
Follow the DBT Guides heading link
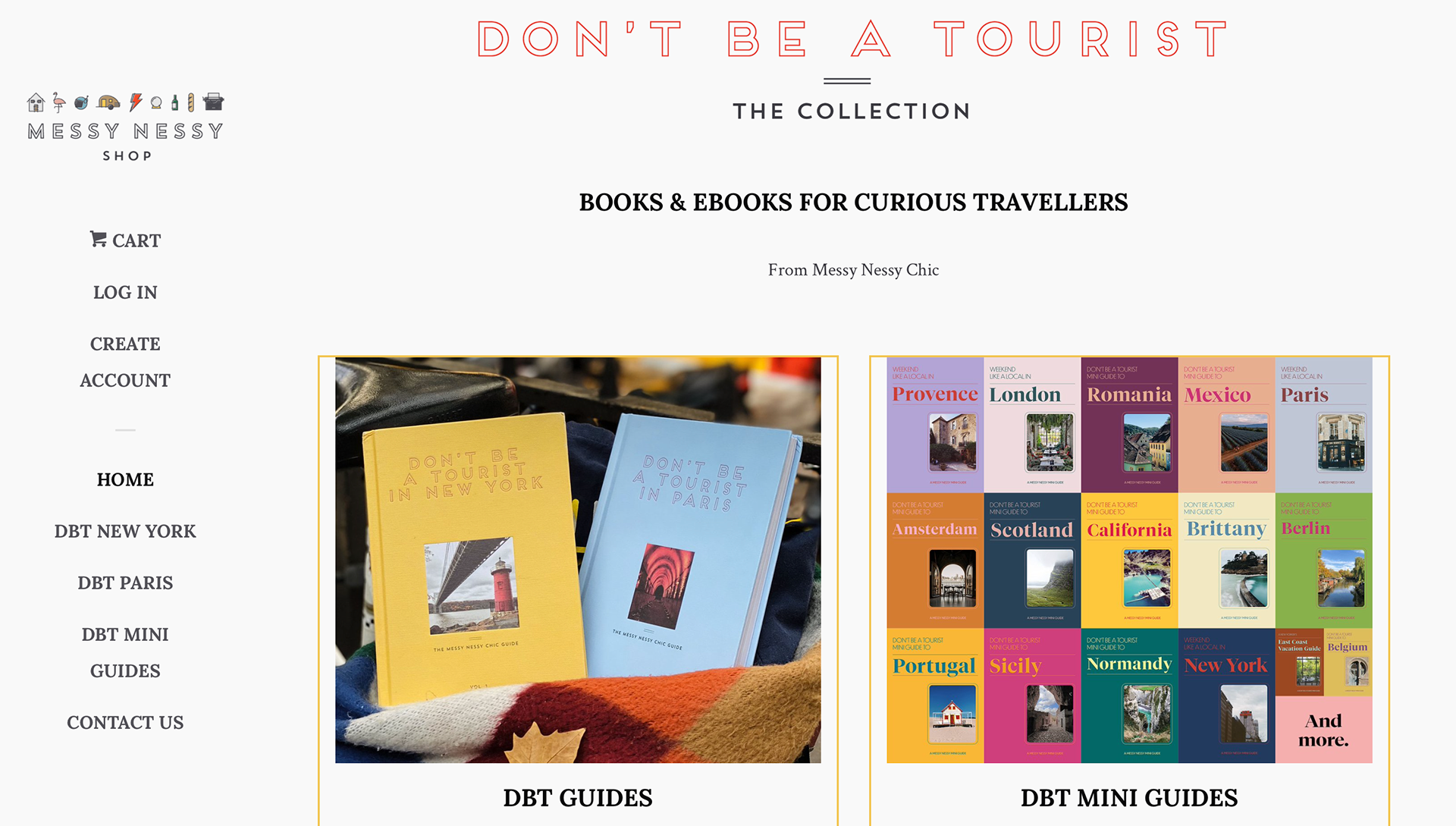578,798
